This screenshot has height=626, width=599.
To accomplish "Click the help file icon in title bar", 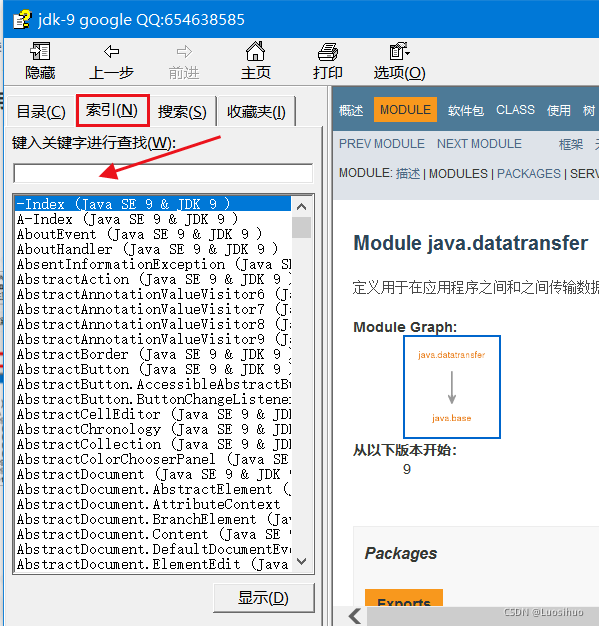I will pyautogui.click(x=22, y=19).
